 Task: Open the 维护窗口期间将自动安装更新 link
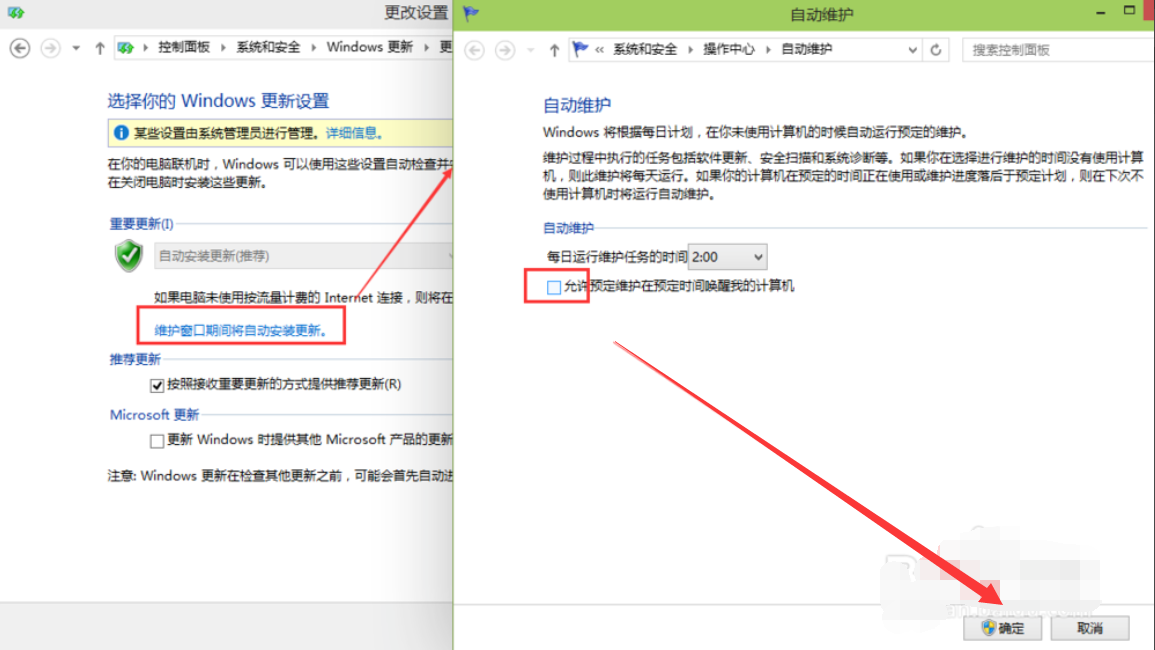(x=240, y=330)
